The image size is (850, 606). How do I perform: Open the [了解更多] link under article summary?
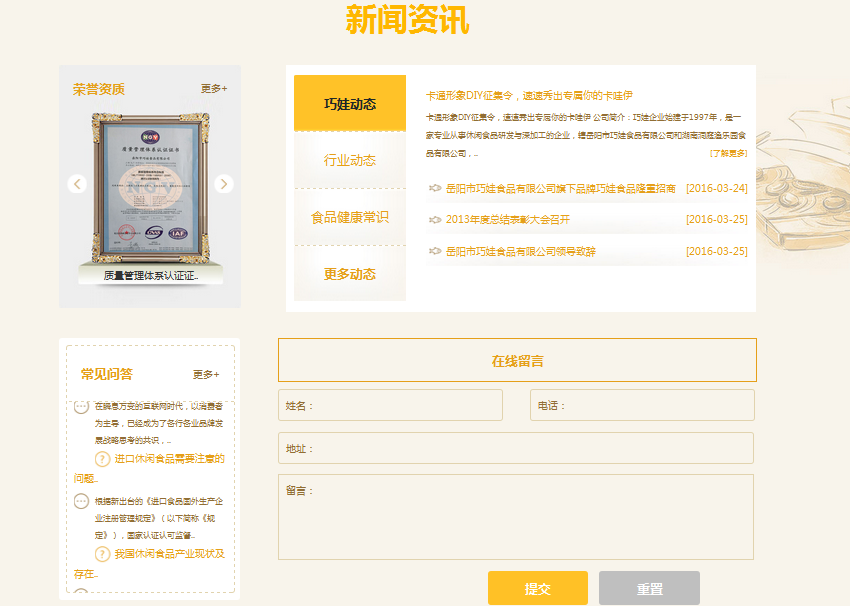tap(728, 154)
